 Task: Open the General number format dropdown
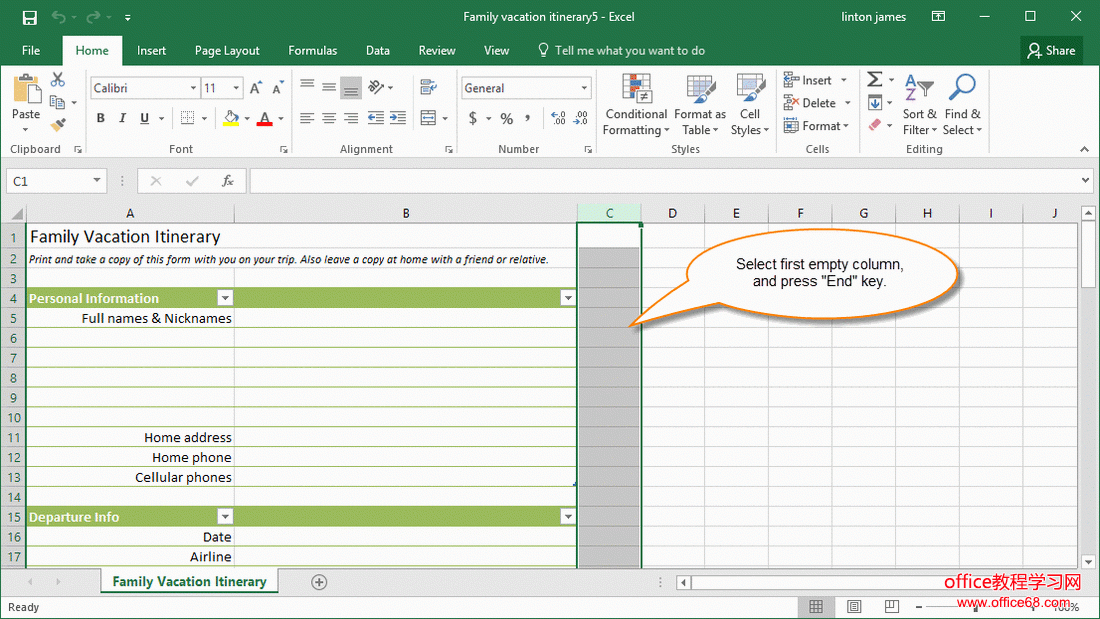click(585, 89)
